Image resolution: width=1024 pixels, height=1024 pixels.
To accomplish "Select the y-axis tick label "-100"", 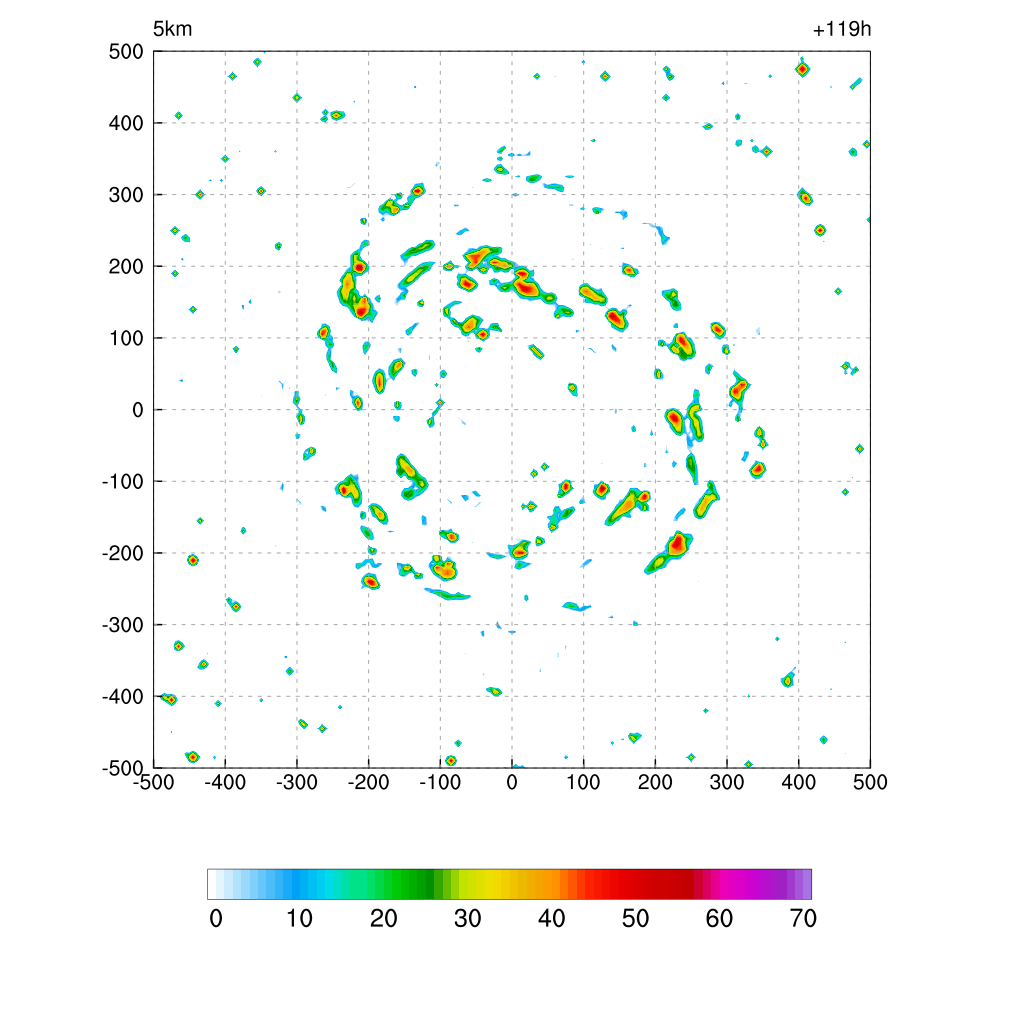I will pos(123,482).
